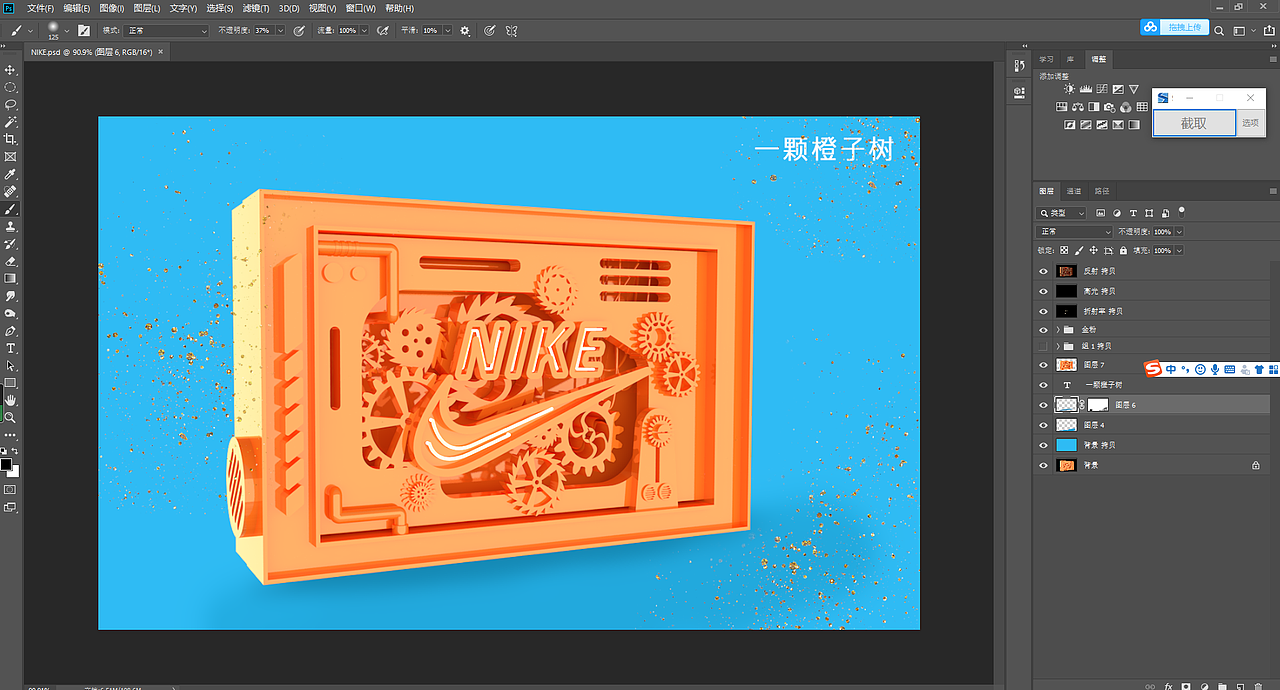Open layer filter type dropdown

pos(1061,213)
